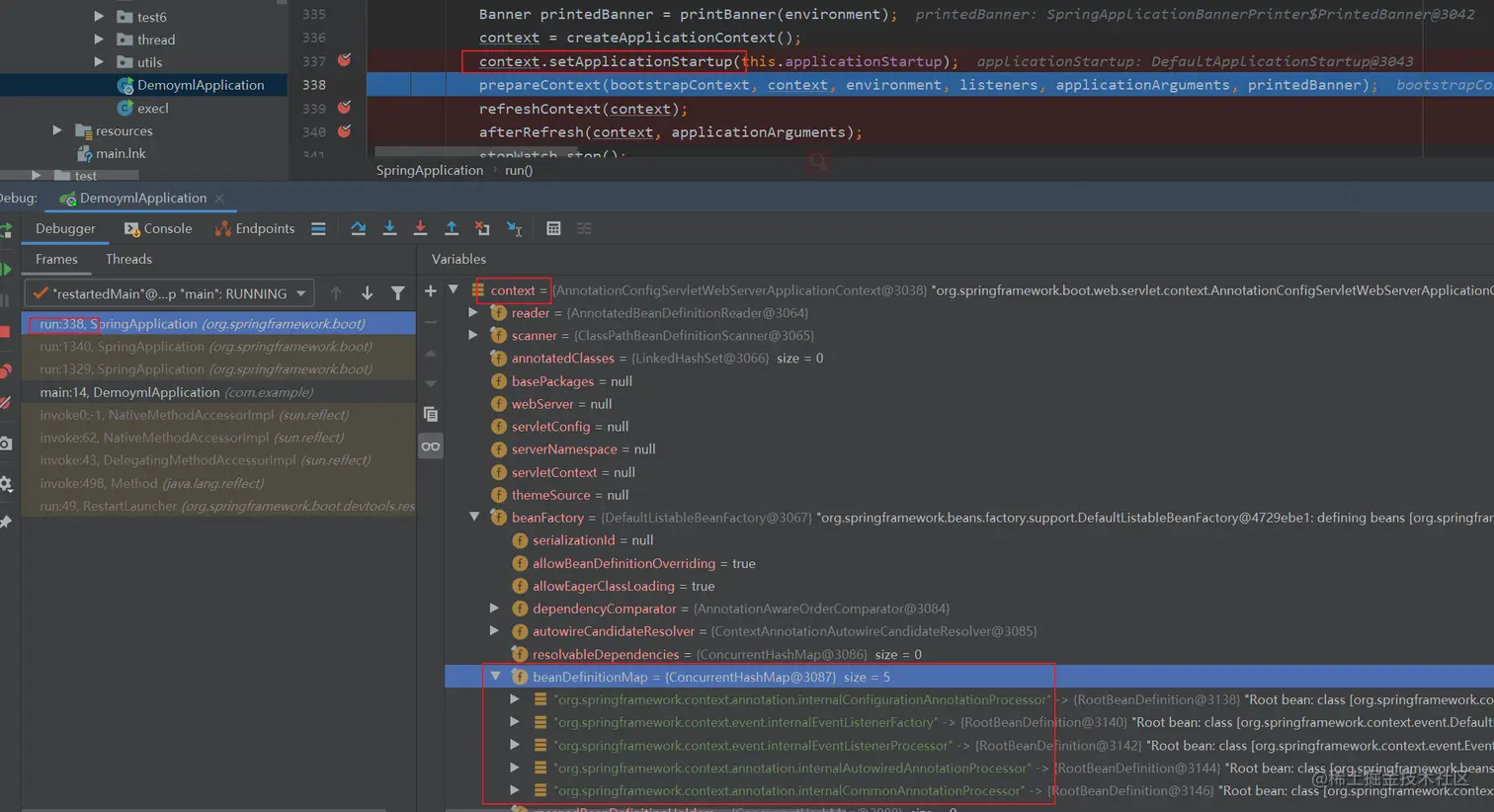Click the Trace Current Stream Chain icon
This screenshot has height=812, width=1494.
pos(584,229)
